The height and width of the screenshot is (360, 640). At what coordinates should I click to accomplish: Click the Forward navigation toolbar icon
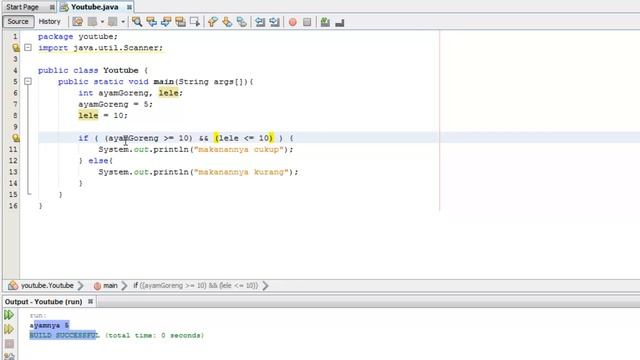[113, 22]
